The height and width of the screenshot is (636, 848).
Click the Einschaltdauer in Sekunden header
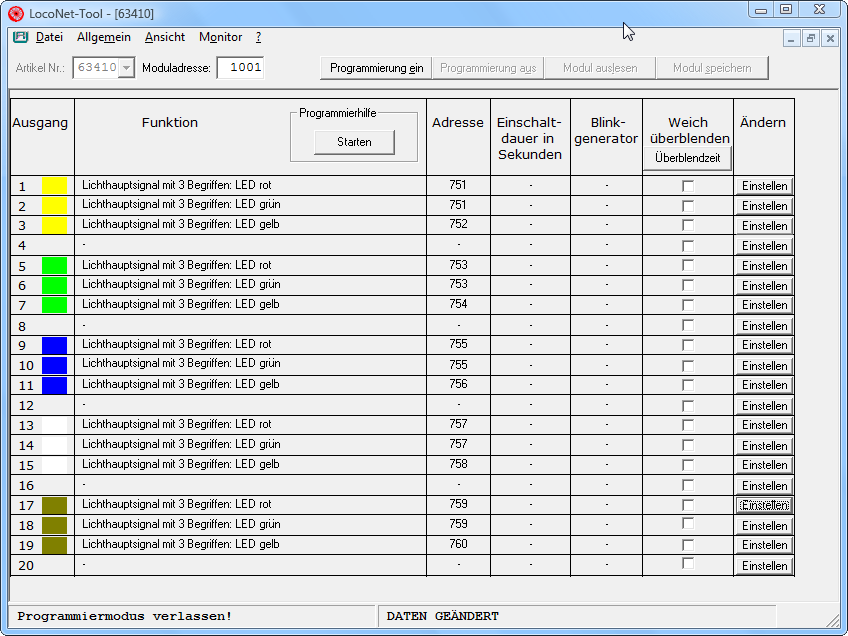click(530, 138)
